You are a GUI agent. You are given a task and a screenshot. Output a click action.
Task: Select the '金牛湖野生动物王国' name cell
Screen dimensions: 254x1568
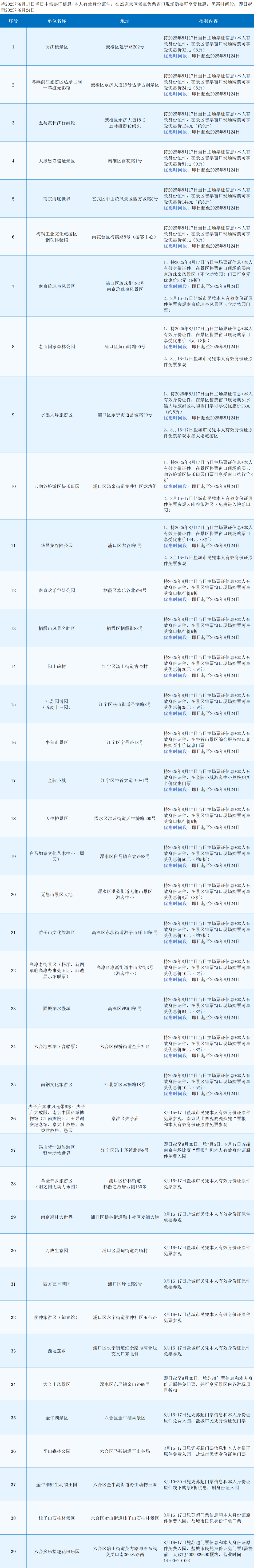pos(57,1485)
